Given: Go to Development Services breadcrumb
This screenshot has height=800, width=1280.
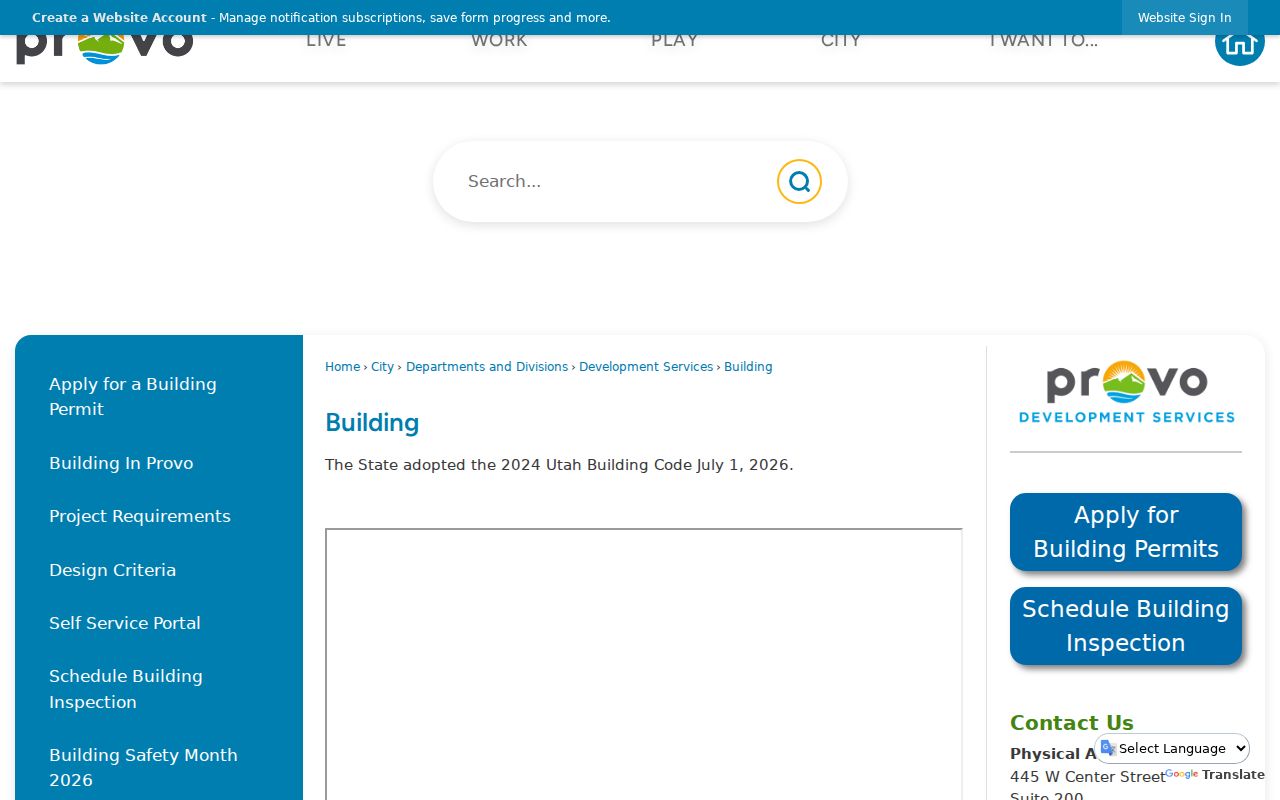Looking at the screenshot, I should tap(646, 367).
